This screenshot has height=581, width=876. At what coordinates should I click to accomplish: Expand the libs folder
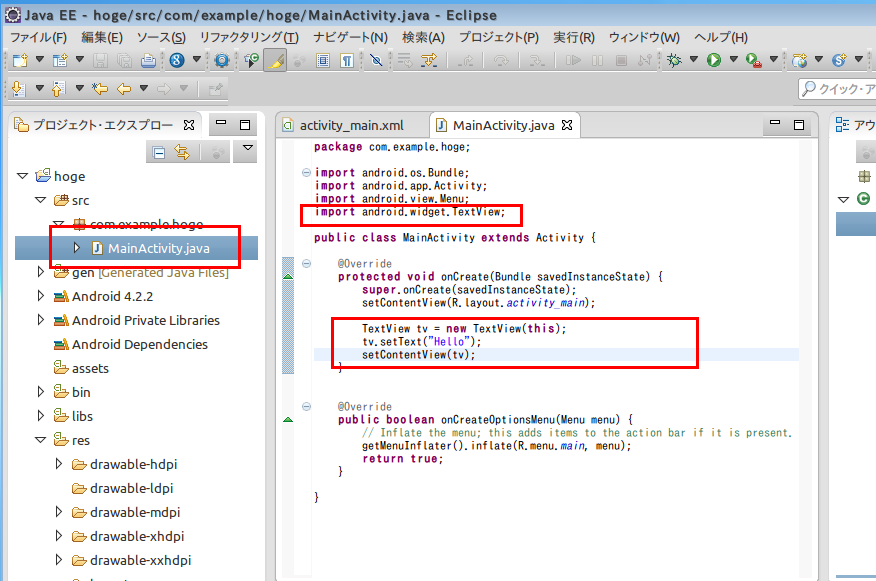point(40,416)
